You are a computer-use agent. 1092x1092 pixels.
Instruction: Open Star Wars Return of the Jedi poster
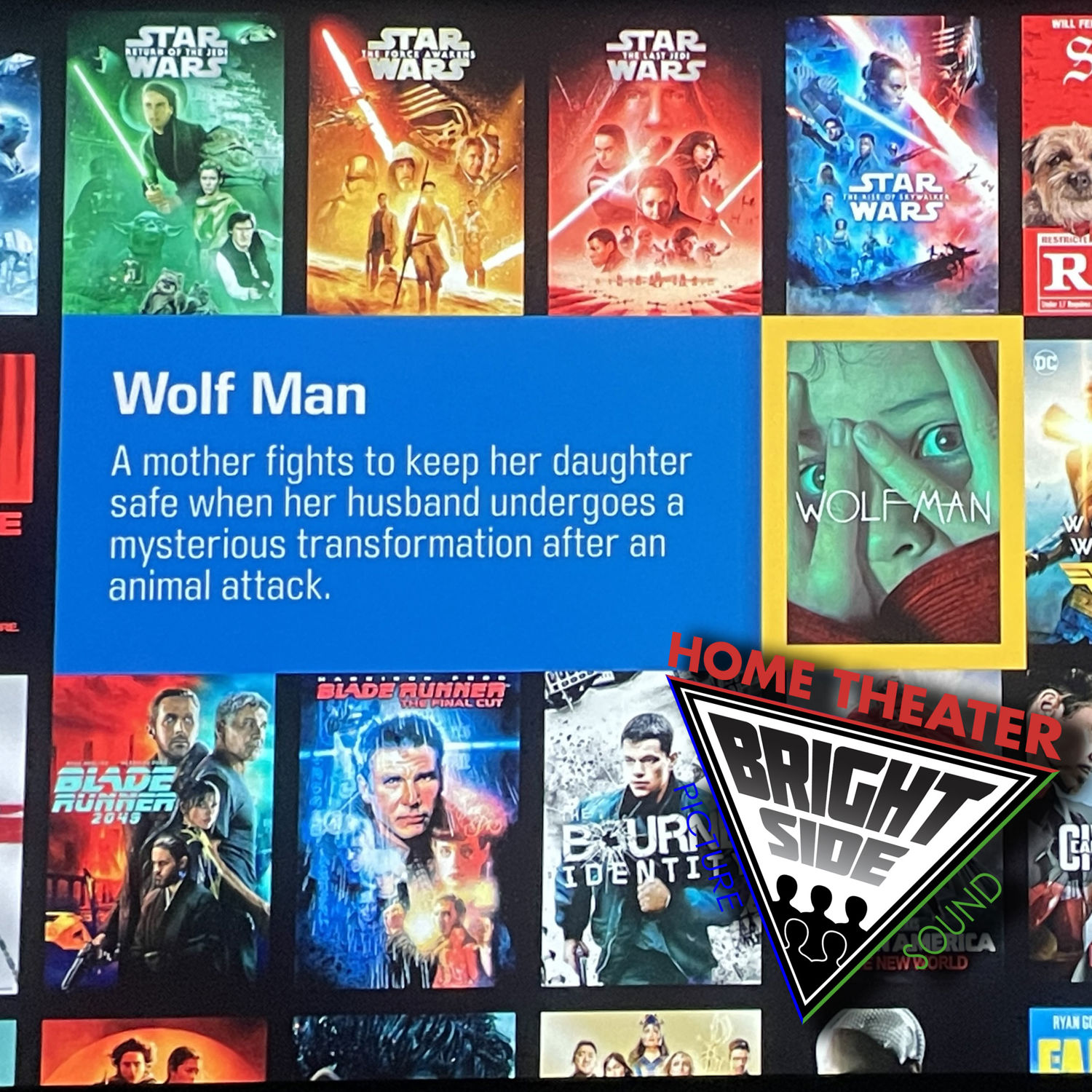pos(173,165)
